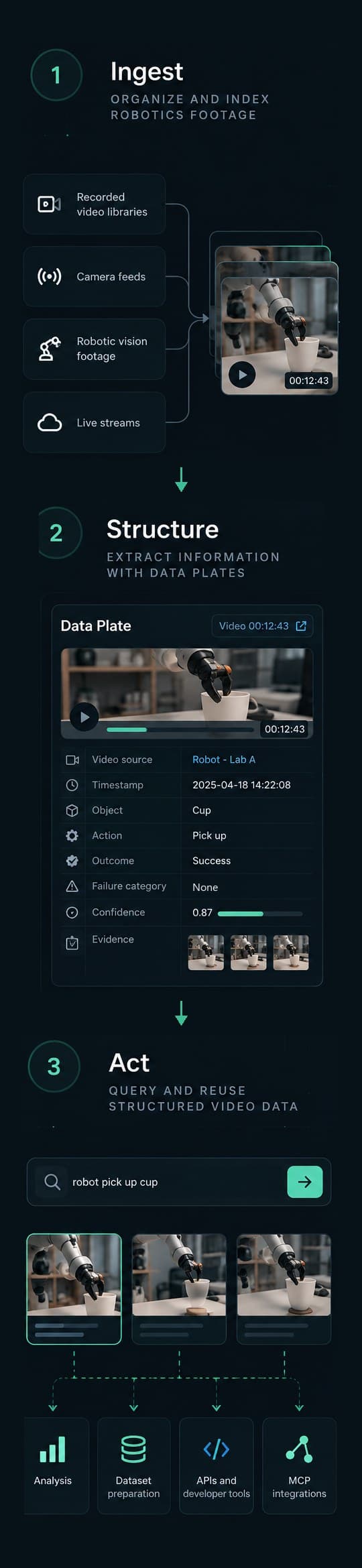Click the Camera feeds broadcast icon
The width and height of the screenshot is (362, 1568).
[x=49, y=276]
